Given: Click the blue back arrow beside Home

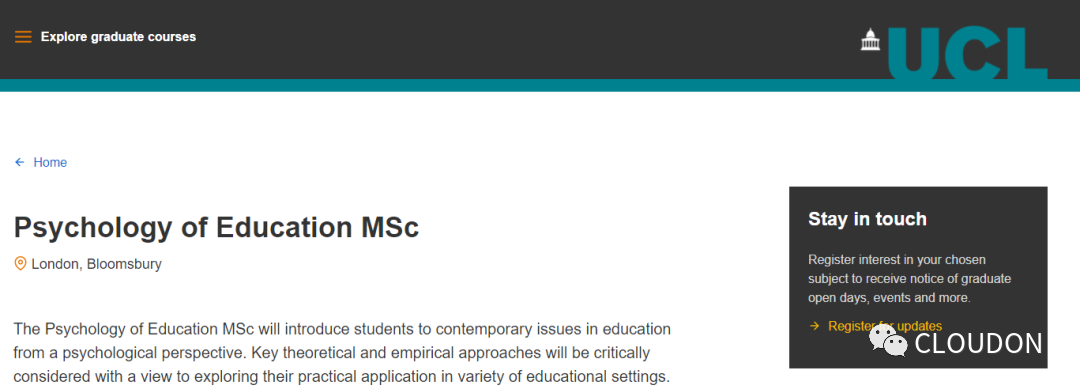Looking at the screenshot, I should pos(19,162).
